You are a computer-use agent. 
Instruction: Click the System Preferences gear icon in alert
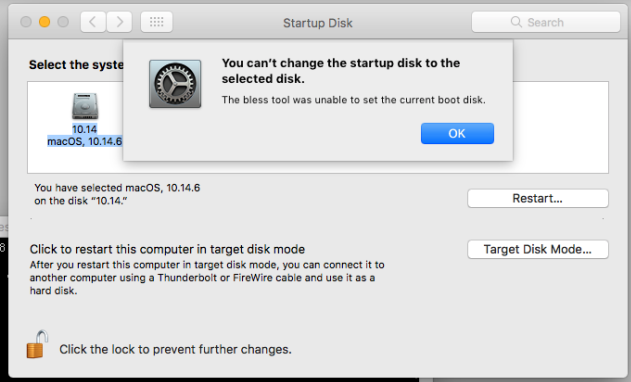coord(175,84)
